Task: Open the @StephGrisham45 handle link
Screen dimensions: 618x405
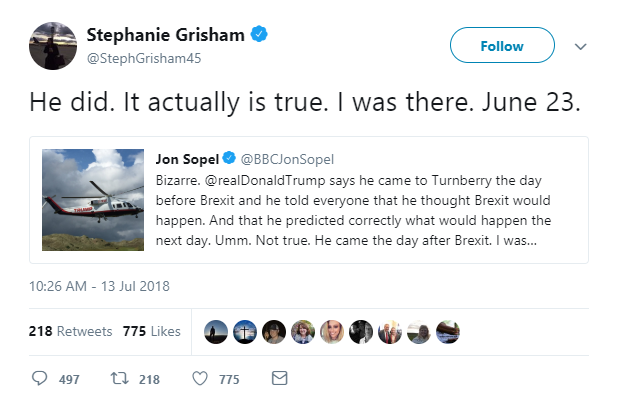Action: click(x=144, y=58)
